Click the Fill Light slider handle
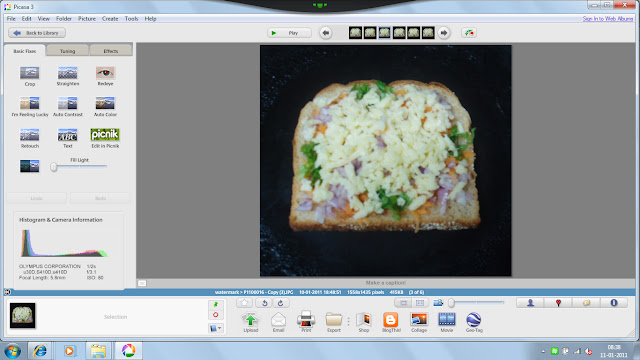 click(x=54, y=167)
